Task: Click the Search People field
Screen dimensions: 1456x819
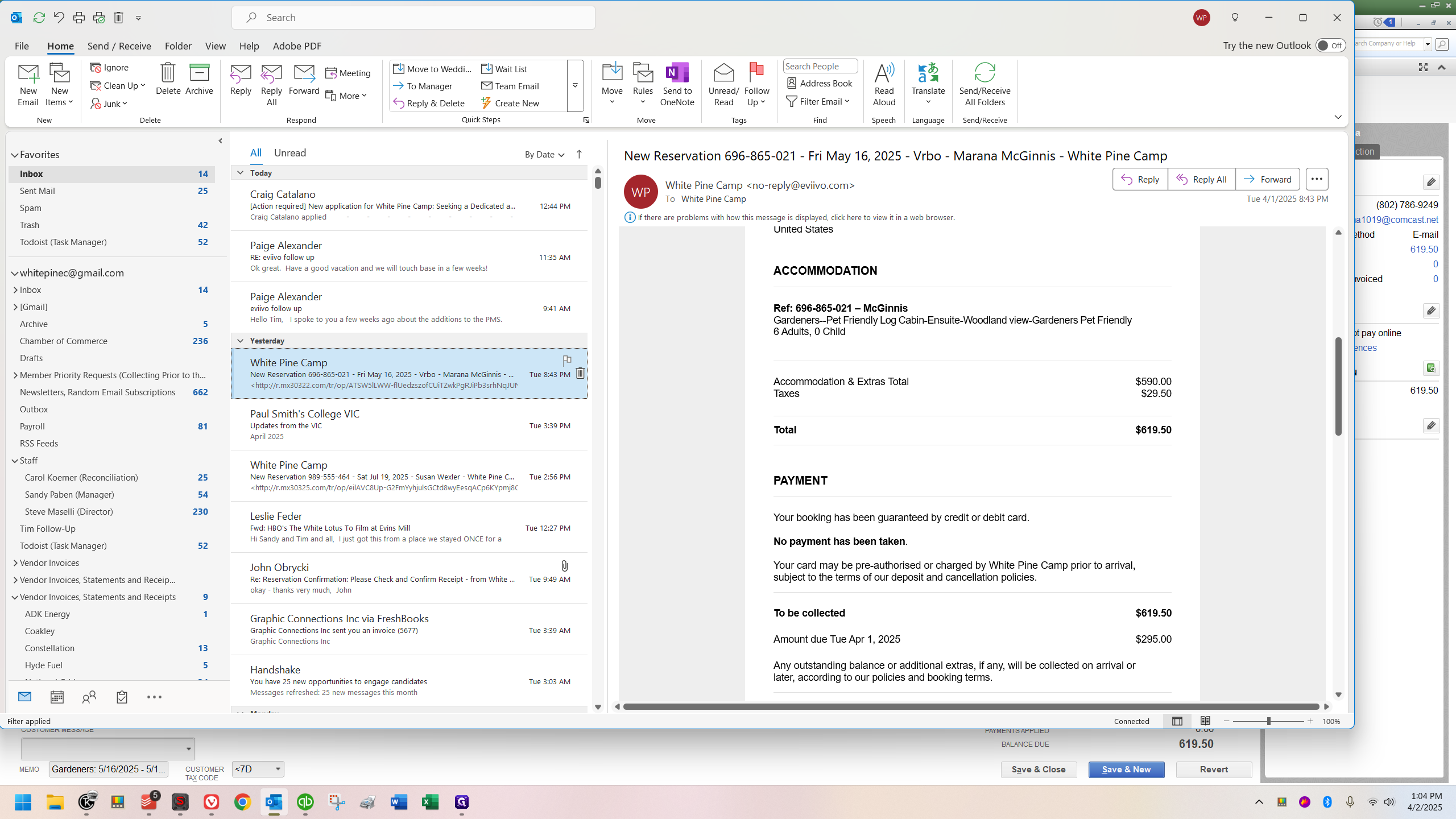Action: coord(820,66)
